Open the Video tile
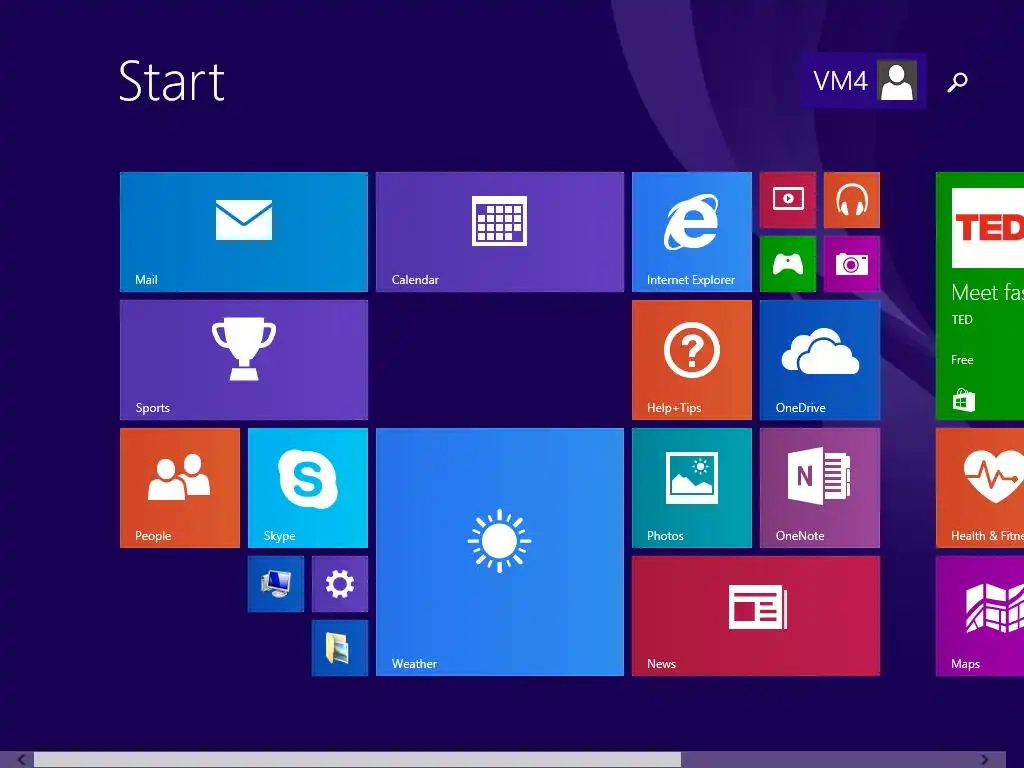This screenshot has width=1024, height=768. coord(788,200)
